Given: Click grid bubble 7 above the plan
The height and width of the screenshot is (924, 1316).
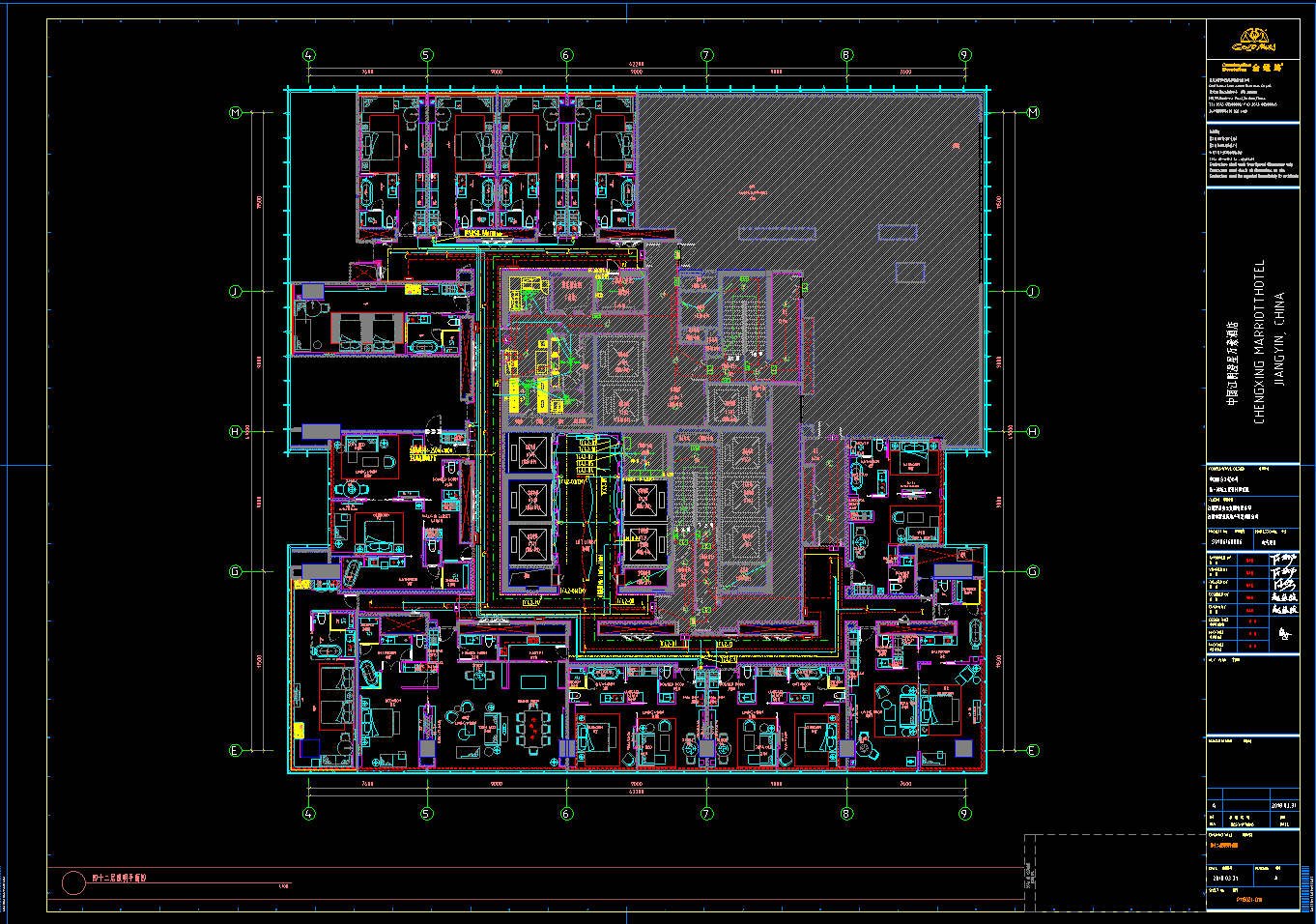Looking at the screenshot, I should tap(706, 55).
